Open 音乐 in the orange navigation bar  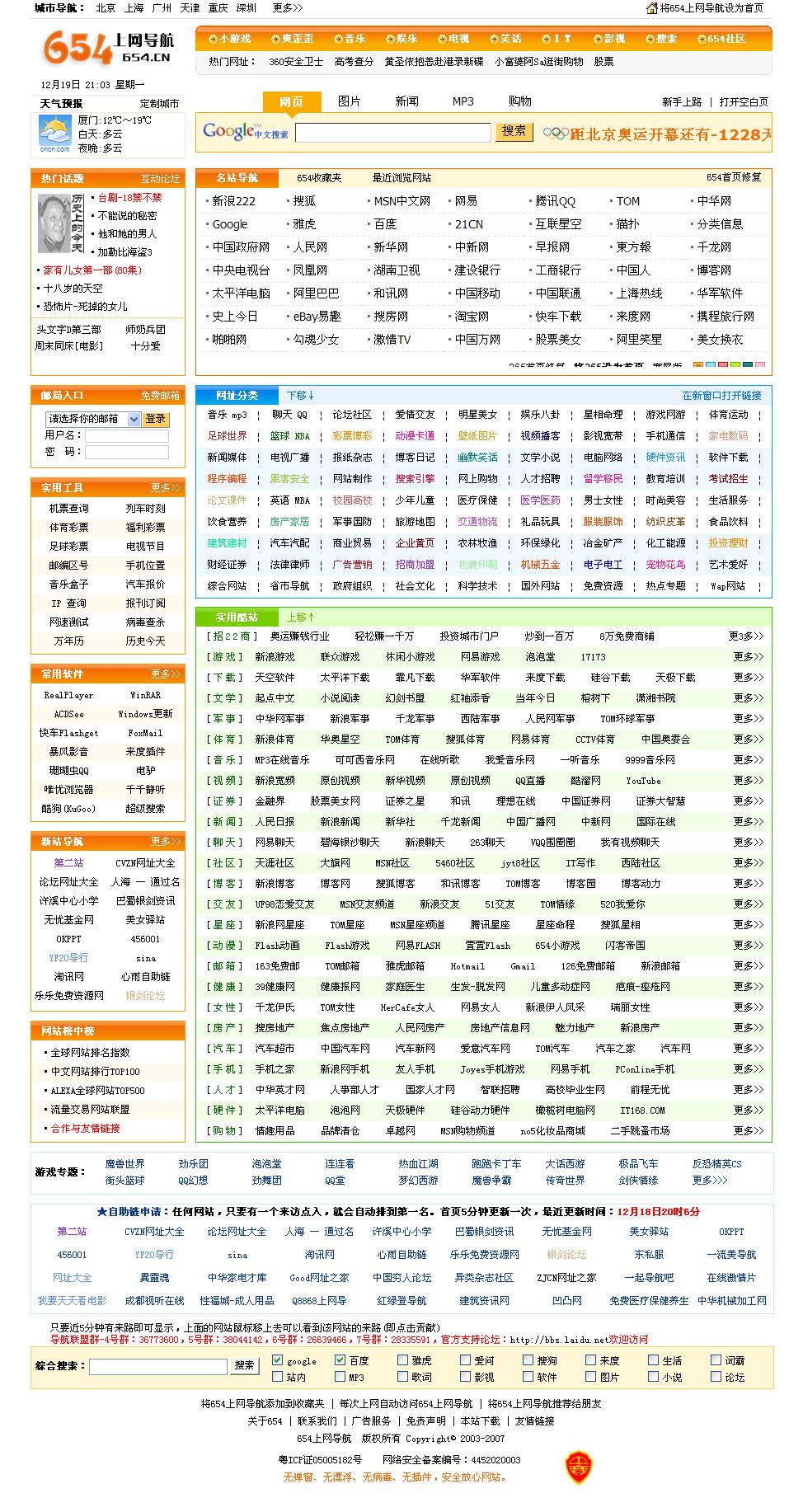350,39
